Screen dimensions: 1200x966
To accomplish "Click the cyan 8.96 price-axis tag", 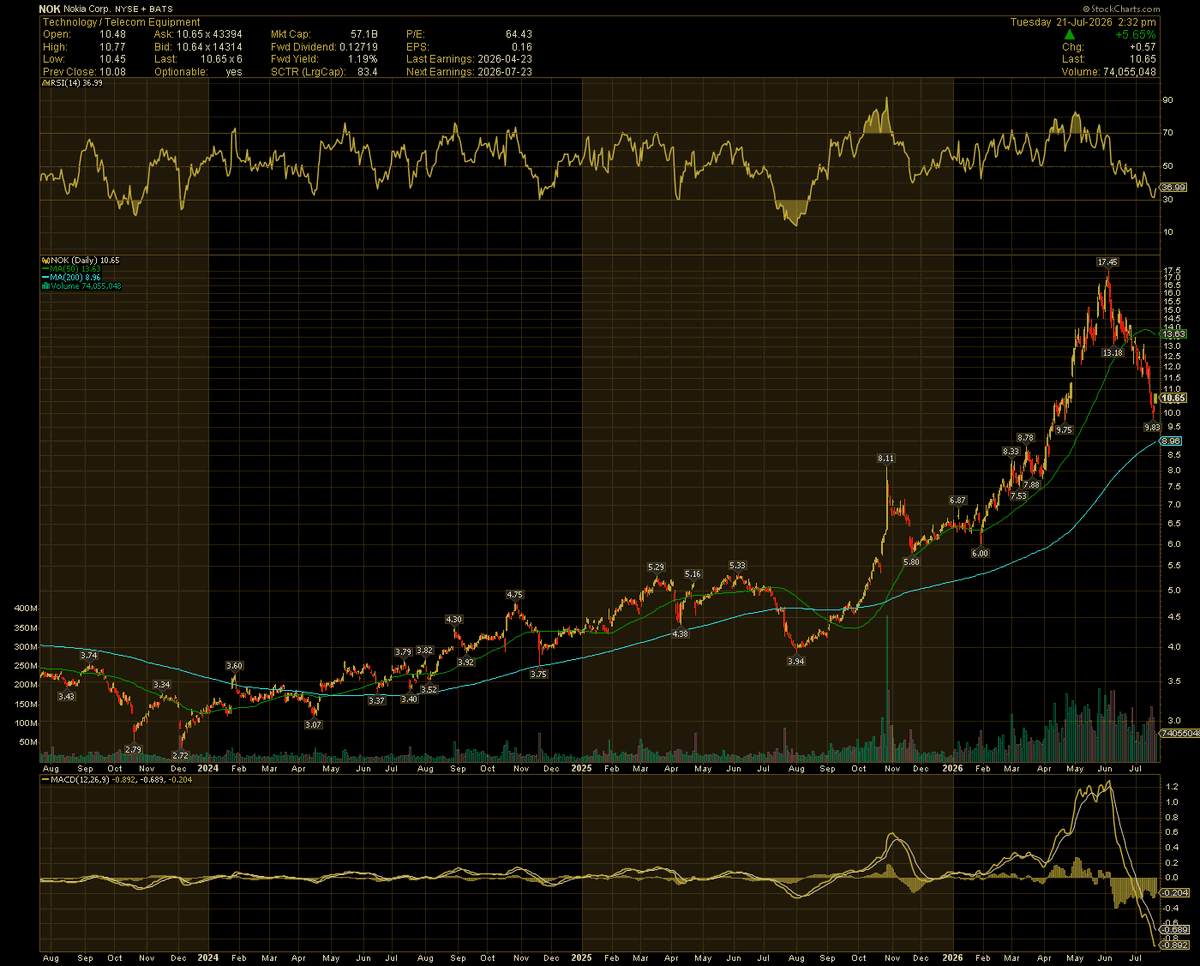I will (1172, 441).
